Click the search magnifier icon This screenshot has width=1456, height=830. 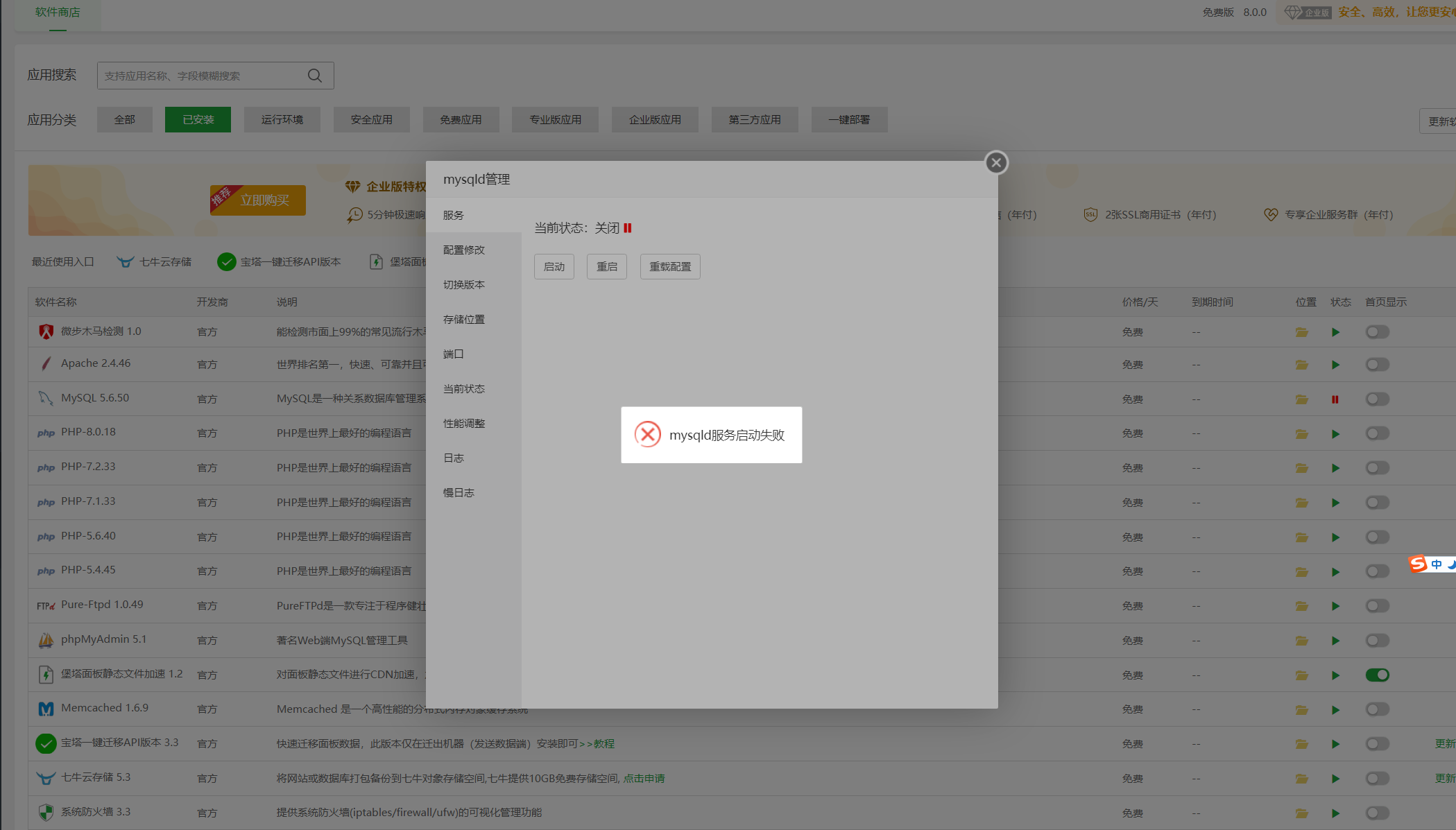315,76
